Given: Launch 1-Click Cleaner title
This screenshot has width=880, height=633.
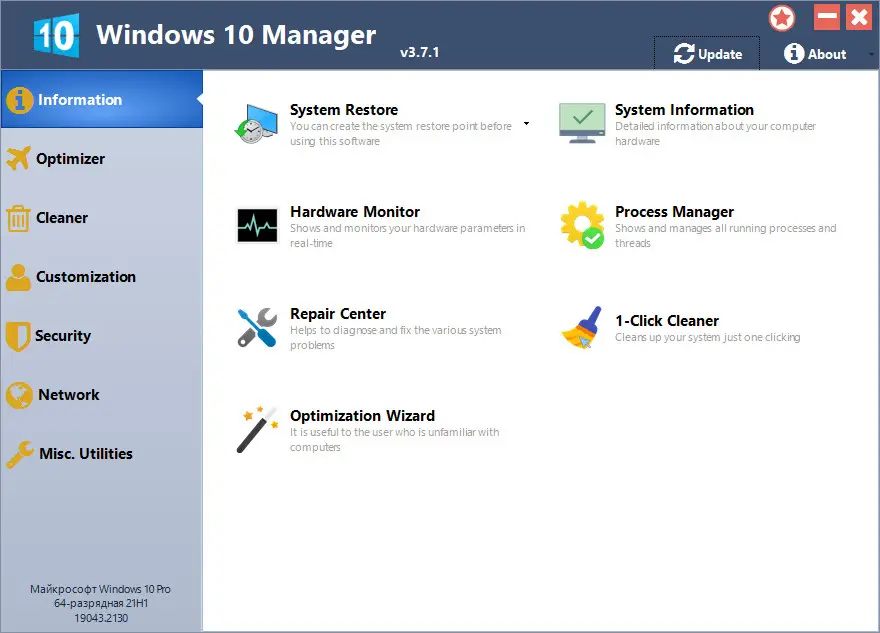Looking at the screenshot, I should [x=667, y=320].
